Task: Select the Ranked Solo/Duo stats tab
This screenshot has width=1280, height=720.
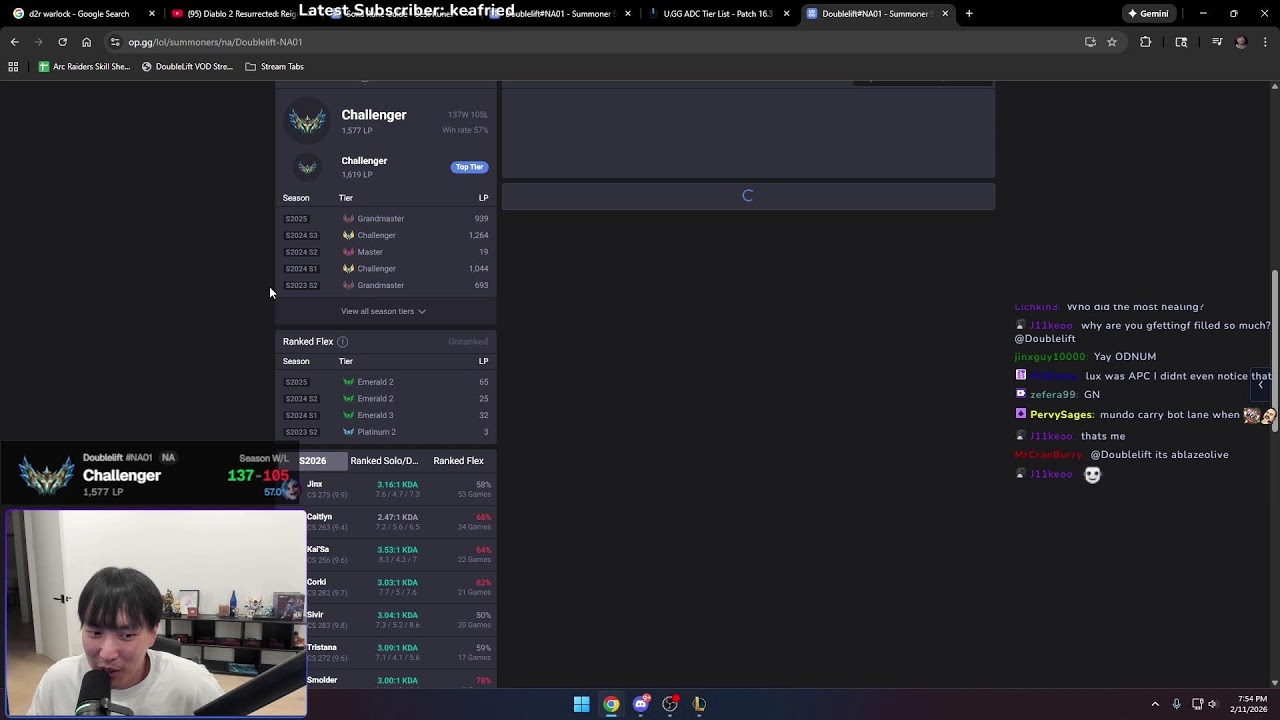Action: (384, 461)
